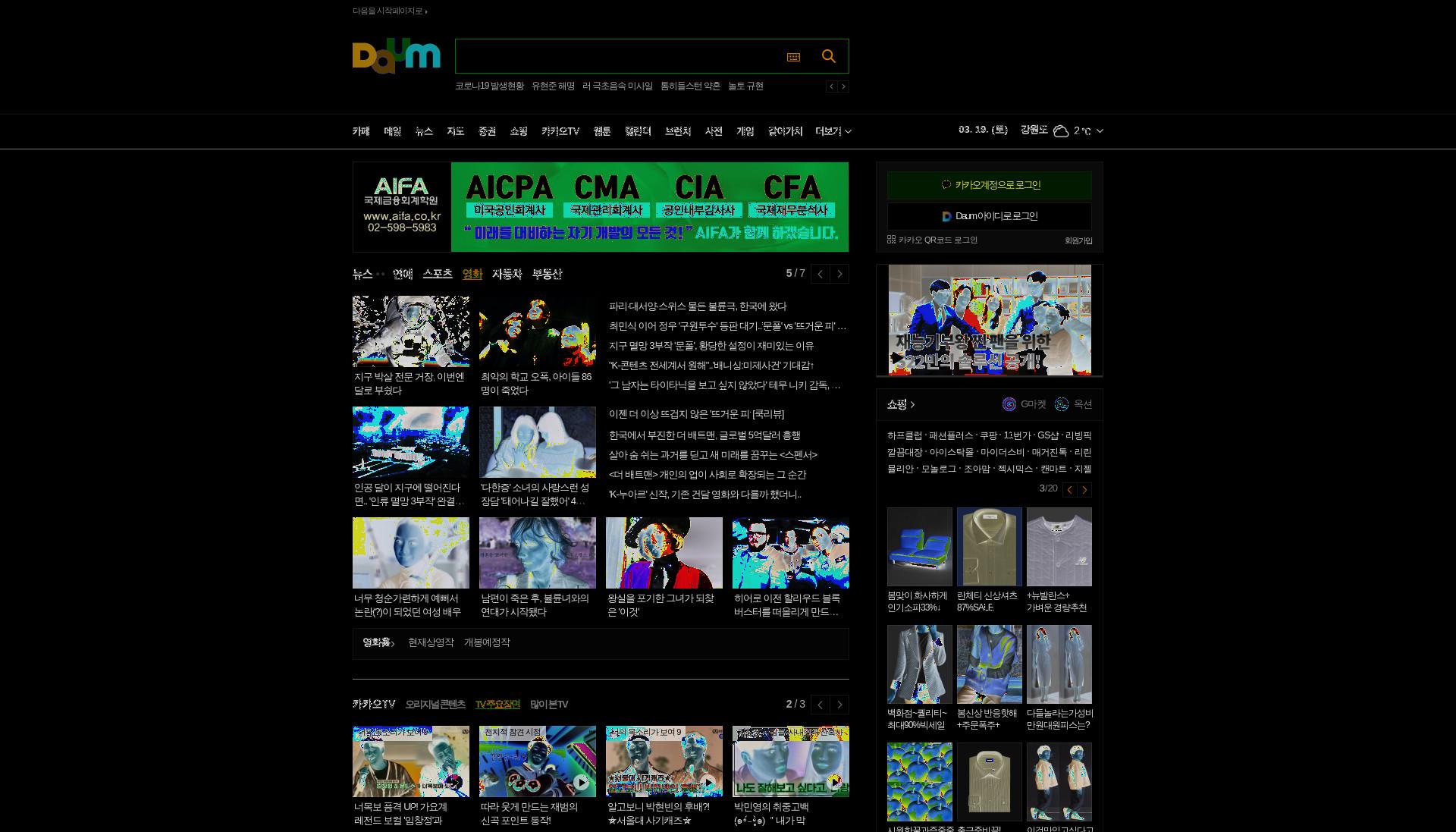Log in with 카카오계정으로 로그인 button
Image resolution: width=1456 pixels, height=832 pixels.
click(990, 185)
